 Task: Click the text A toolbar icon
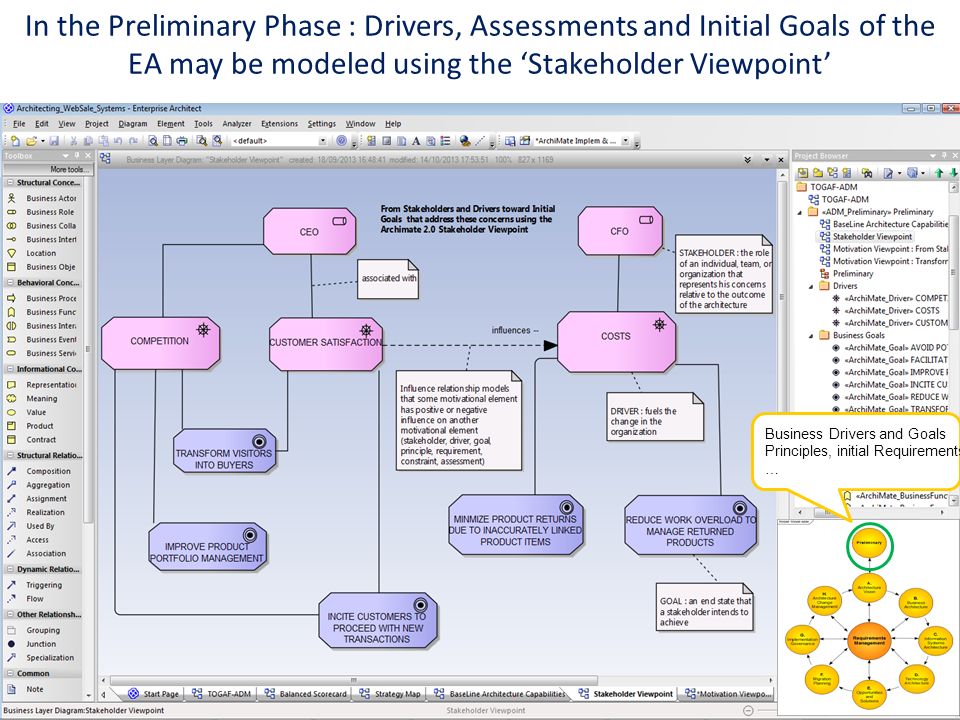click(x=416, y=141)
